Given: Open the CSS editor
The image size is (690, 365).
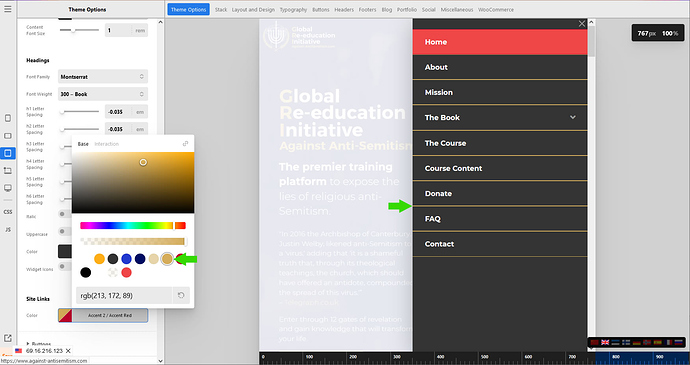Looking at the screenshot, I should pyautogui.click(x=8, y=212).
